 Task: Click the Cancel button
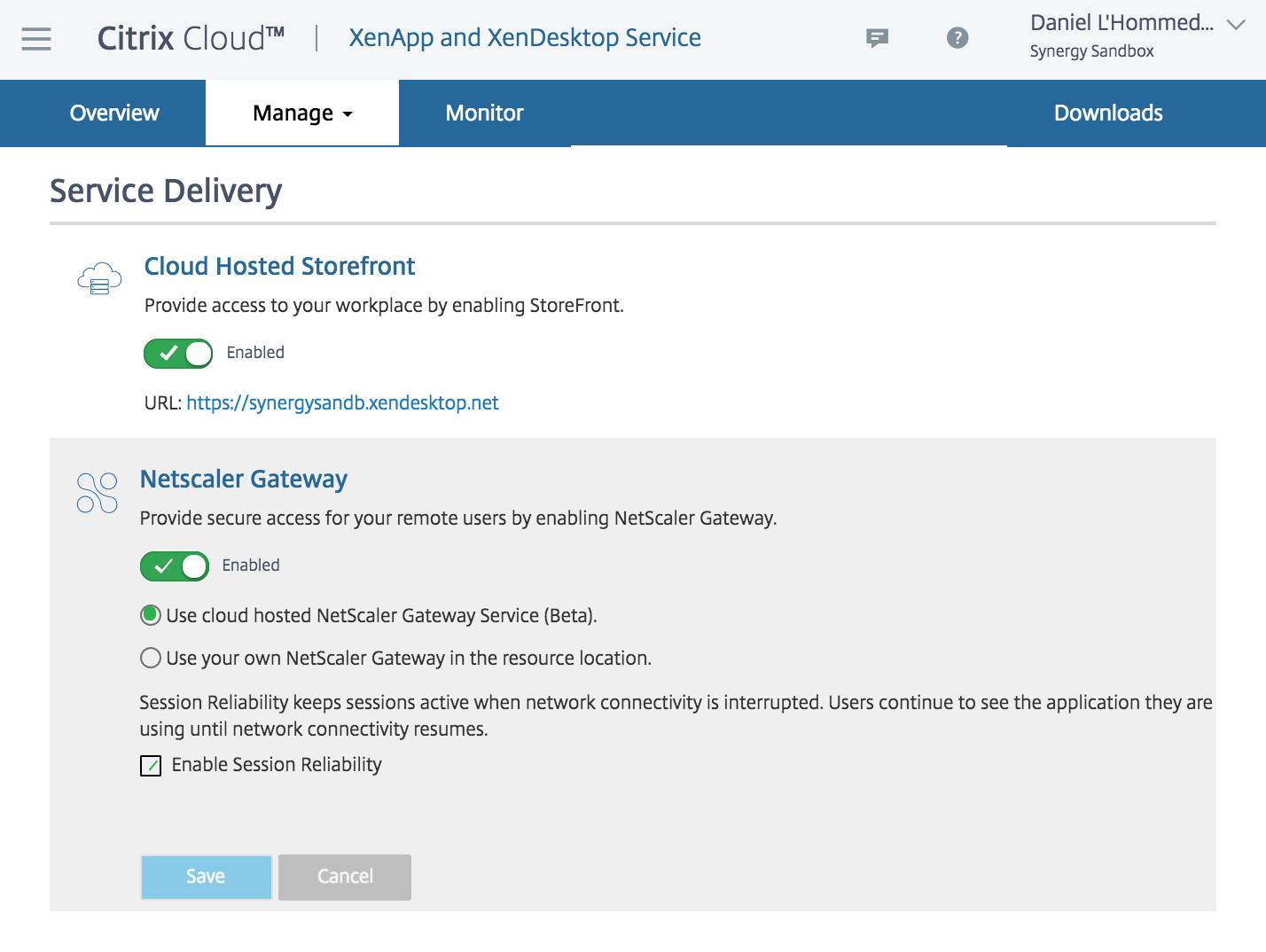coord(345,877)
